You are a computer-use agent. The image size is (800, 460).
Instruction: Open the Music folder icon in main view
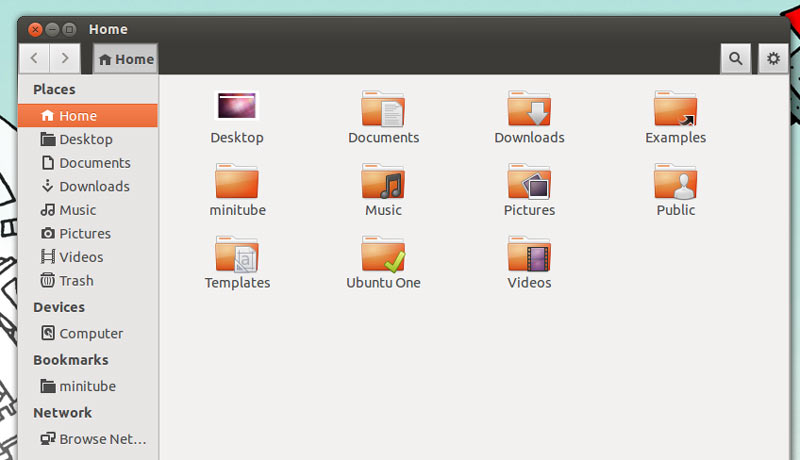coord(383,183)
